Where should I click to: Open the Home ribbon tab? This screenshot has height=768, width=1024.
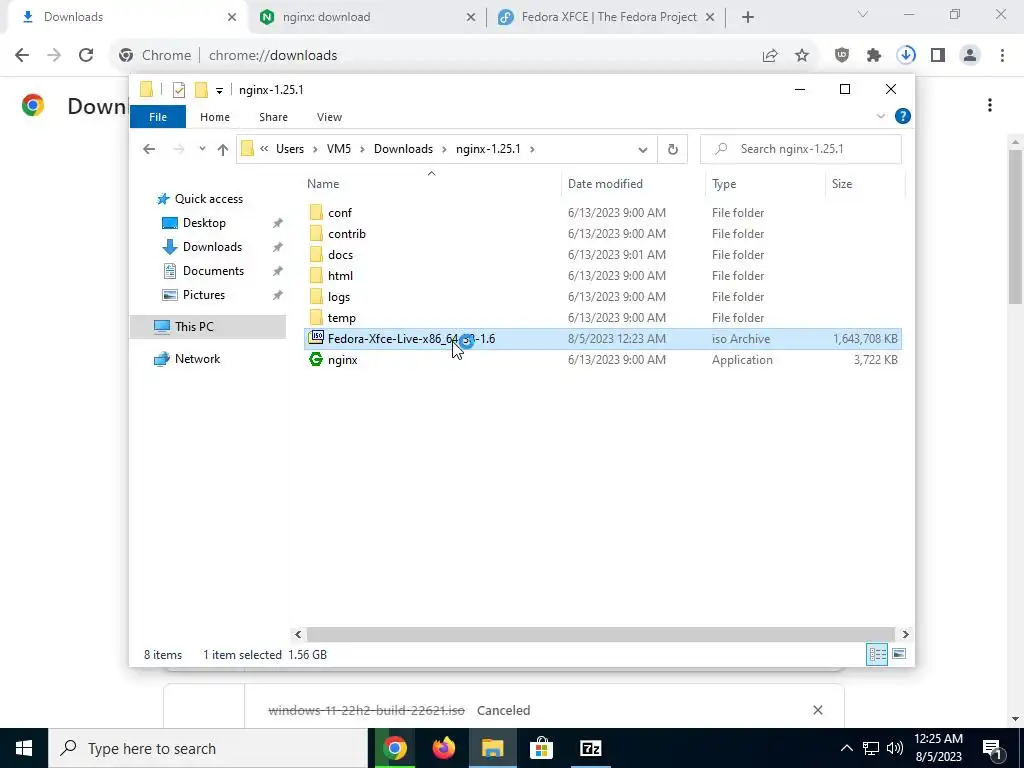(215, 117)
